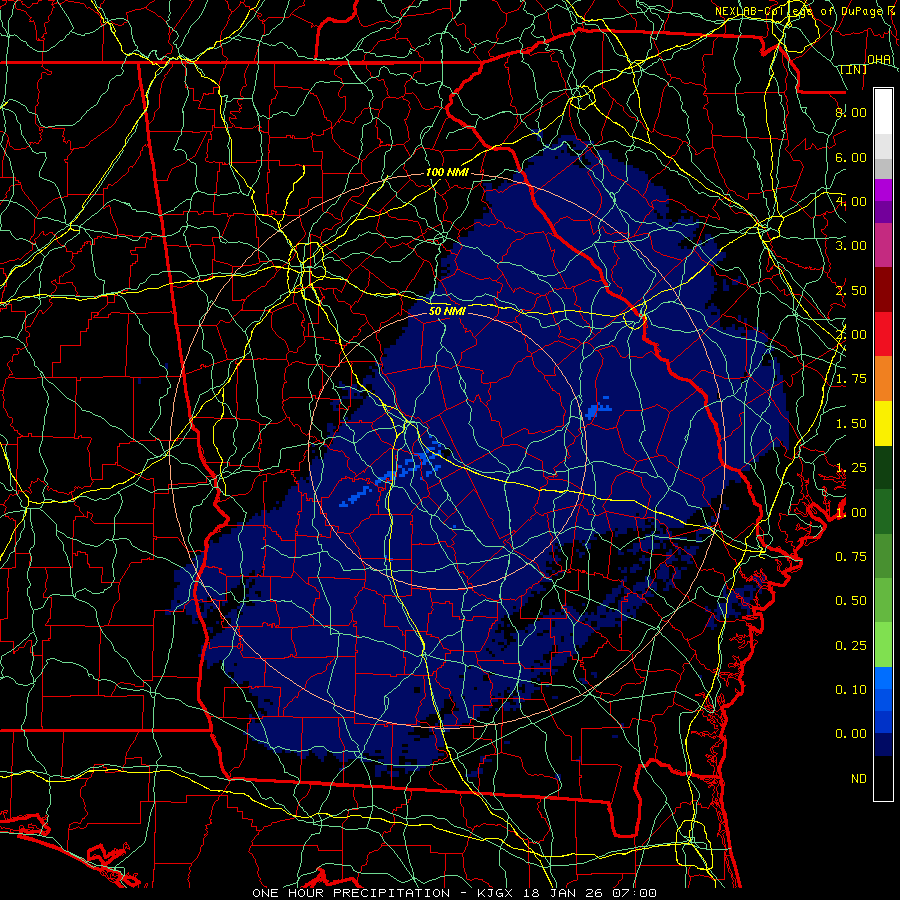Click the 1.50 legend value

coord(851,424)
